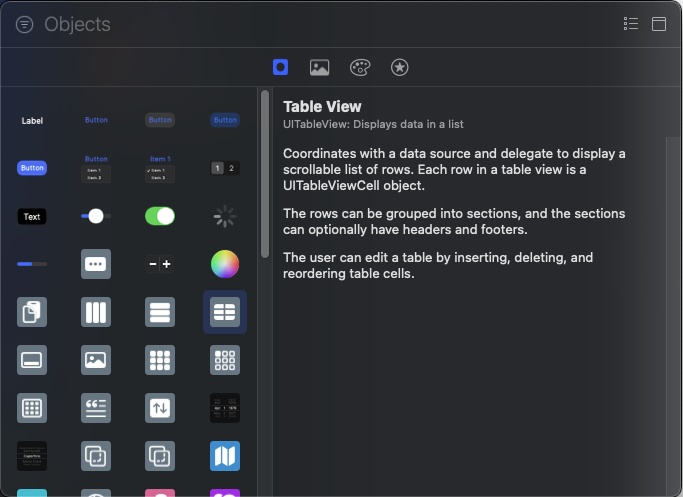Select the filled-grid Collection View object
The height and width of the screenshot is (497, 683).
(160, 360)
